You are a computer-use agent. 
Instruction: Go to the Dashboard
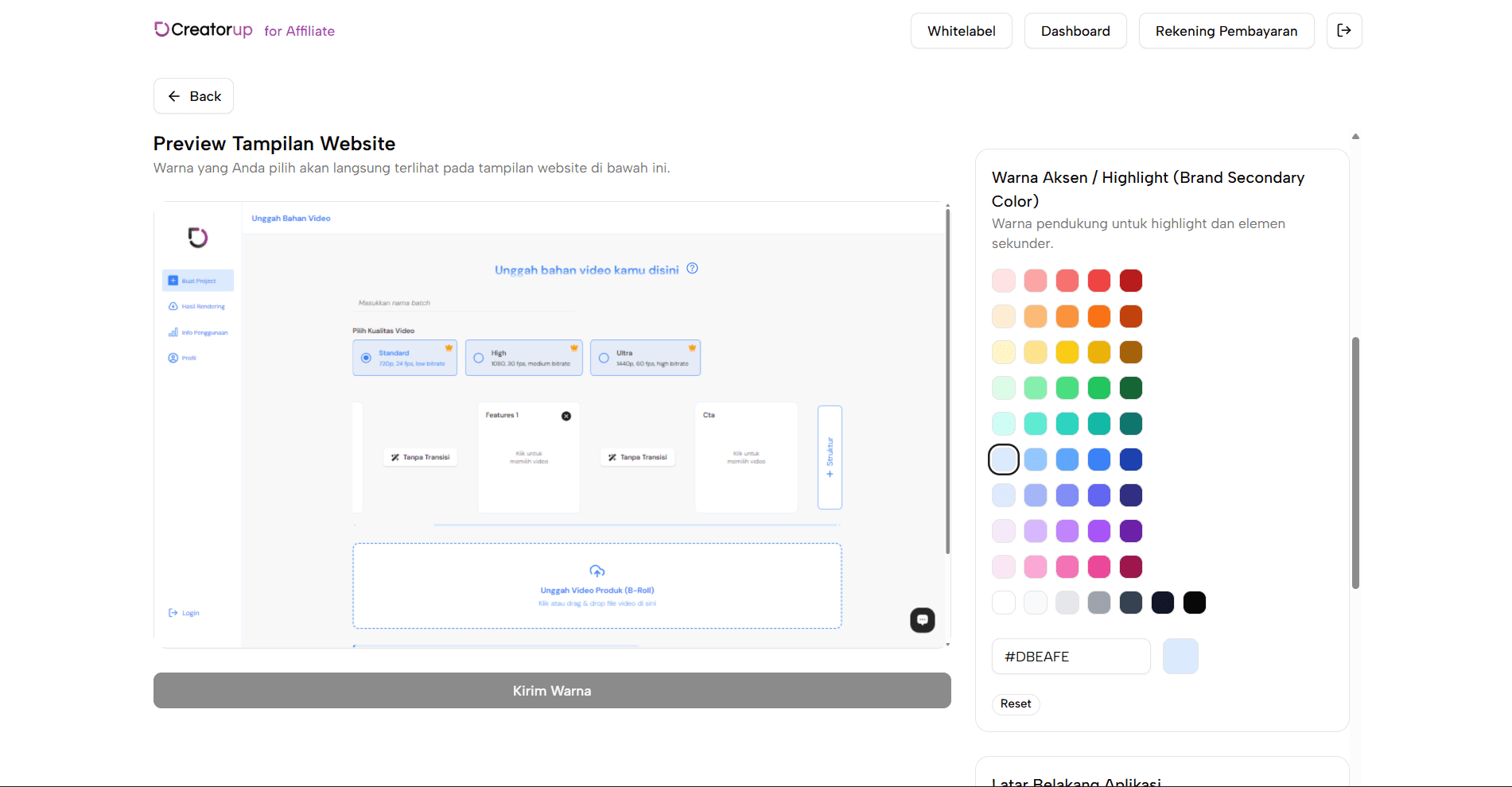pos(1075,30)
